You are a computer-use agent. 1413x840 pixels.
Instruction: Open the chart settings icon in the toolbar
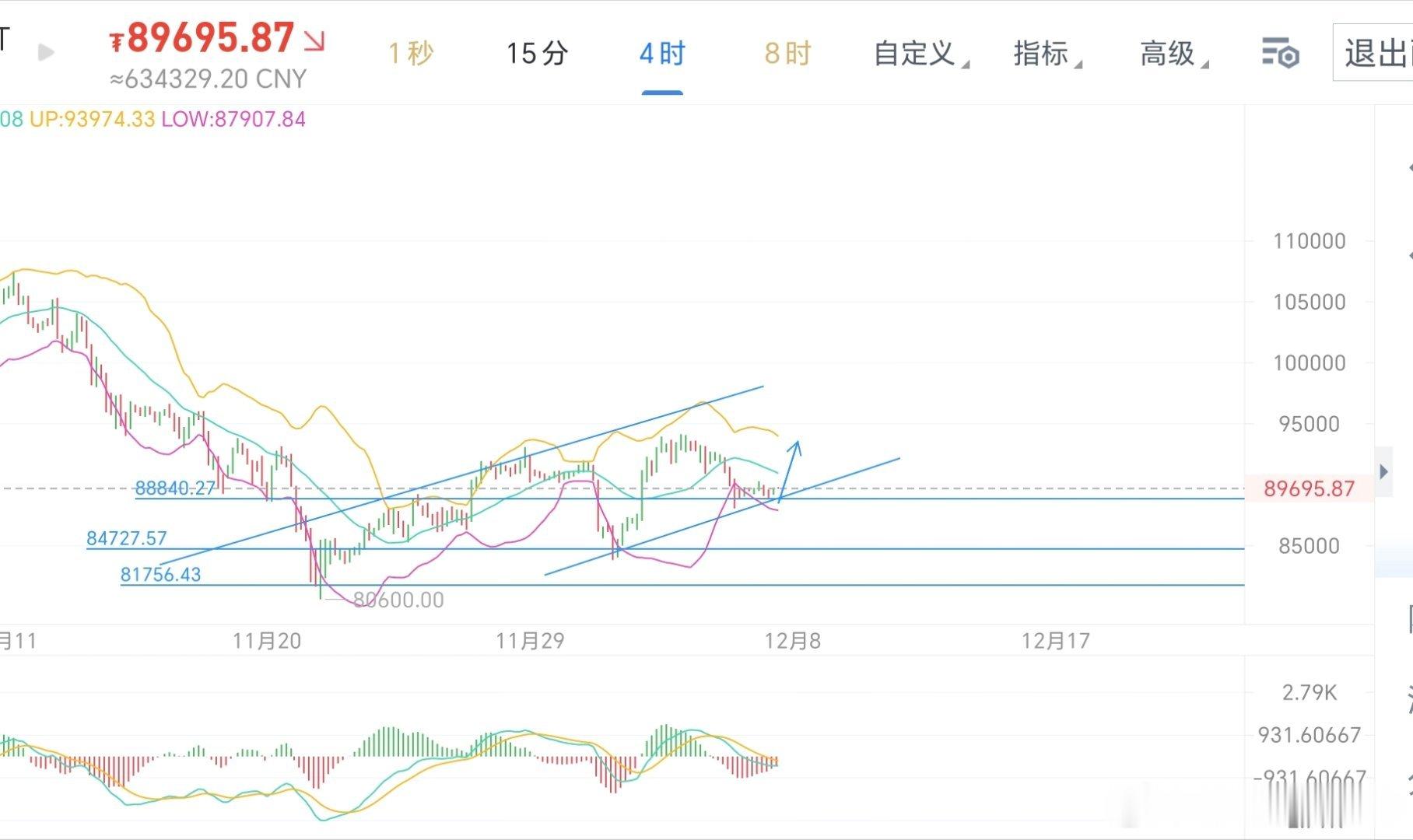coord(1280,54)
